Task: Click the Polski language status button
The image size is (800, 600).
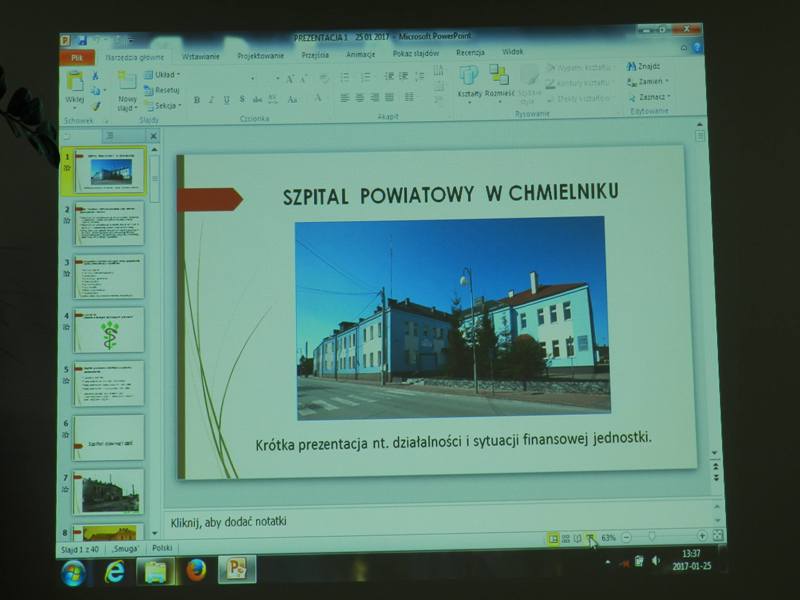Action: (x=162, y=548)
